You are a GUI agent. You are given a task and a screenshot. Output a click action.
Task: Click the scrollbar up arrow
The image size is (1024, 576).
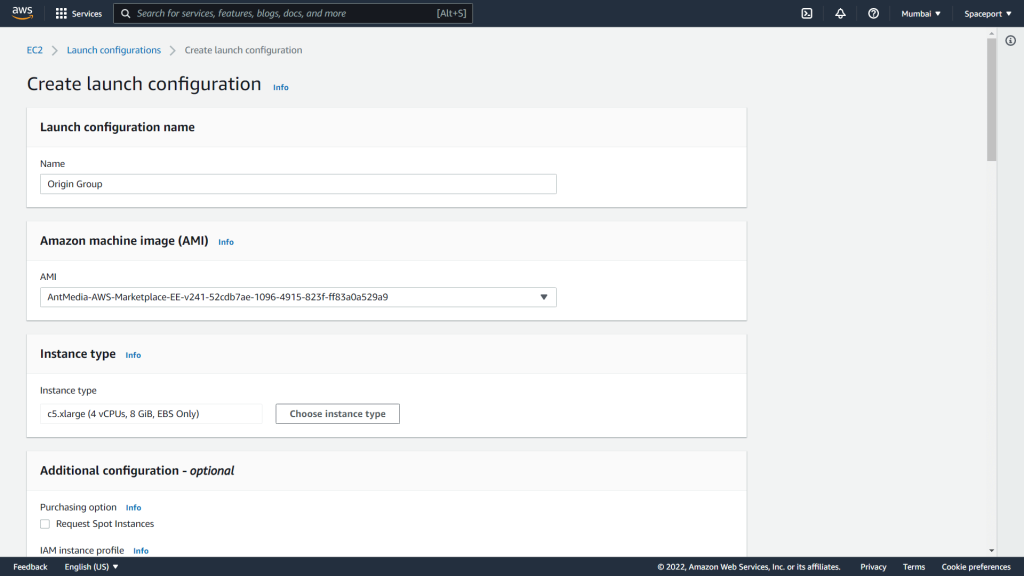coord(991,32)
